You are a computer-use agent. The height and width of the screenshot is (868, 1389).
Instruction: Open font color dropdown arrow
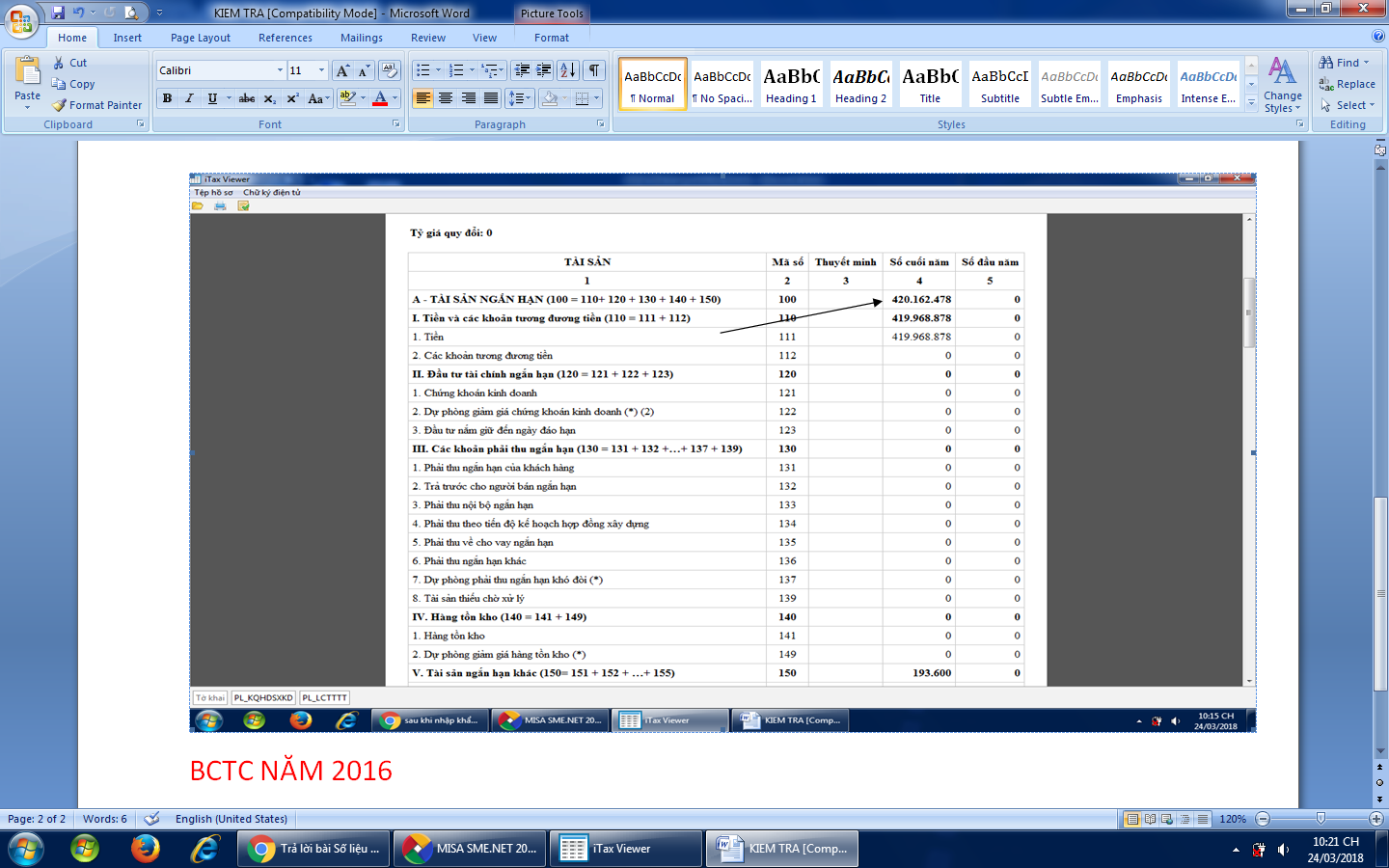(x=395, y=98)
